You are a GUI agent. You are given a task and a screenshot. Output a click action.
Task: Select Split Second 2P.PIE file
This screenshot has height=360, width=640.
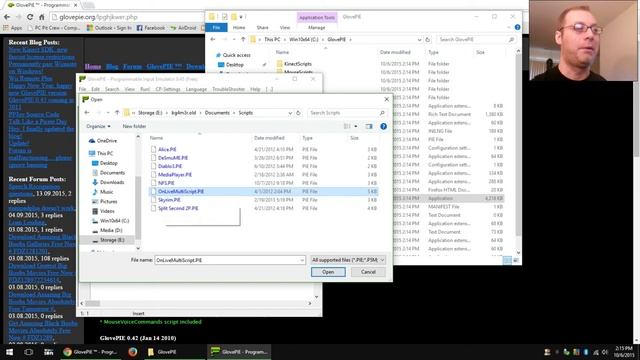tap(178, 208)
